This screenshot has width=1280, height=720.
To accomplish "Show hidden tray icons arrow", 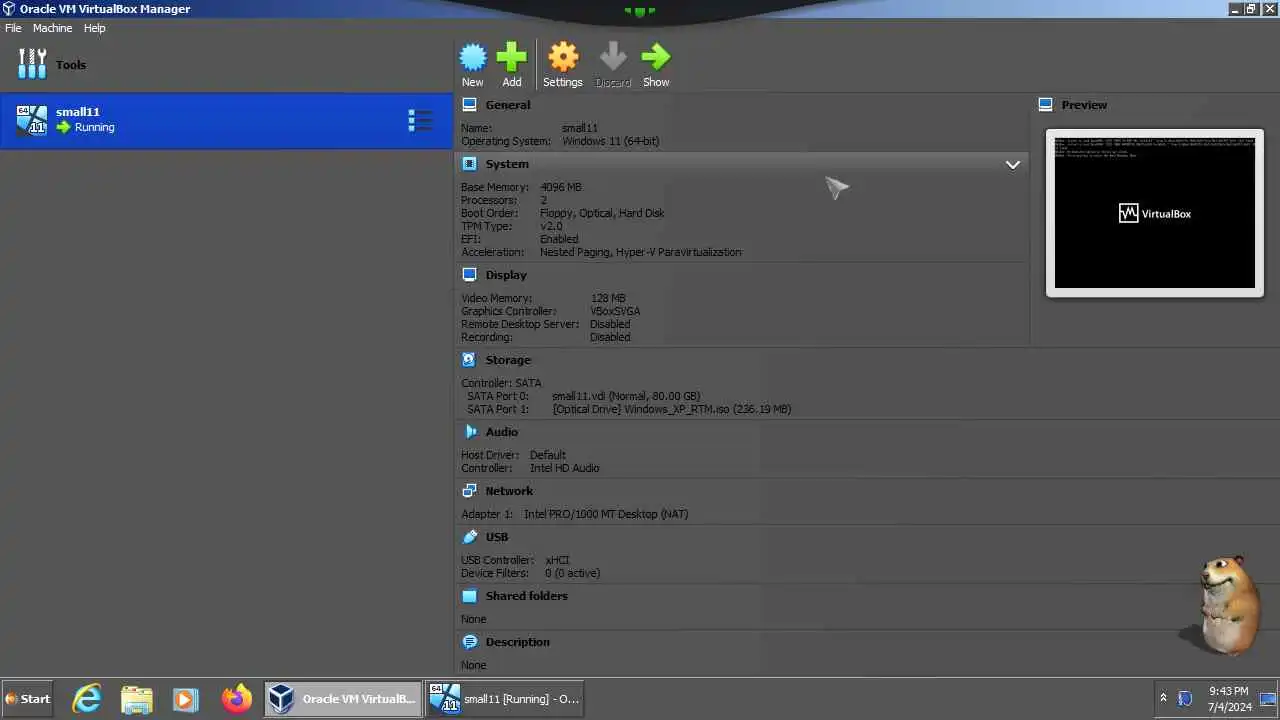I will [x=1163, y=698].
